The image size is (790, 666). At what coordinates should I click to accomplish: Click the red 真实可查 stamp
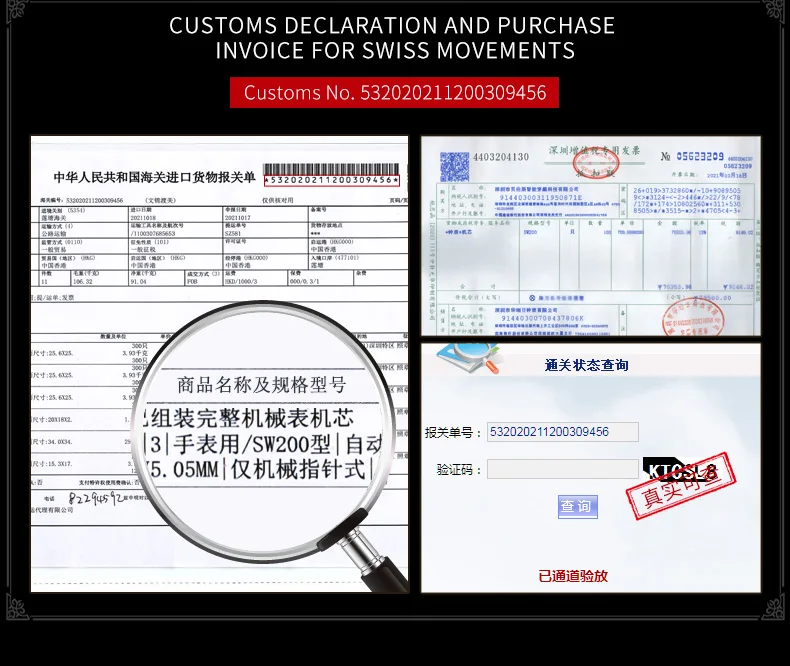tap(681, 486)
